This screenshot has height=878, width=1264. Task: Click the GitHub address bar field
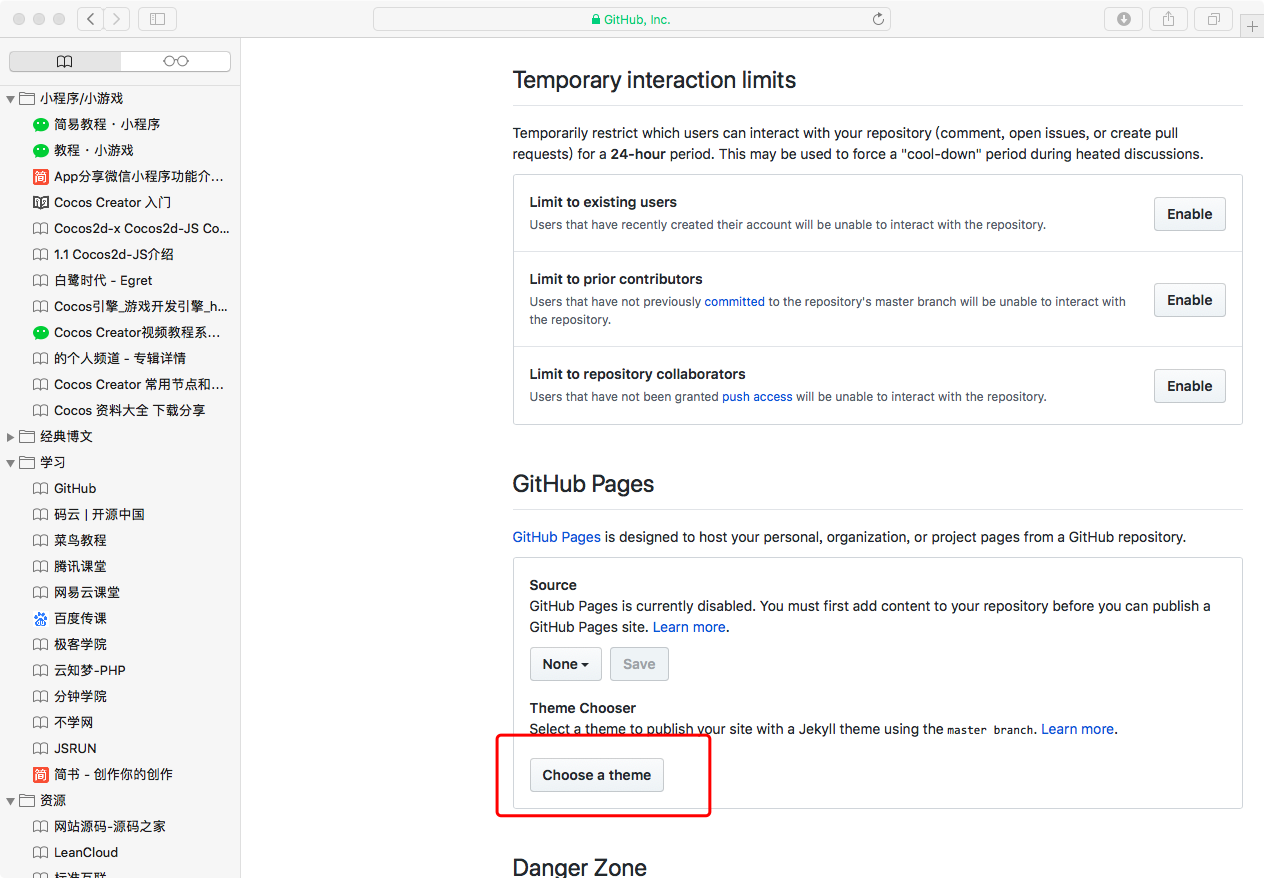click(x=631, y=19)
